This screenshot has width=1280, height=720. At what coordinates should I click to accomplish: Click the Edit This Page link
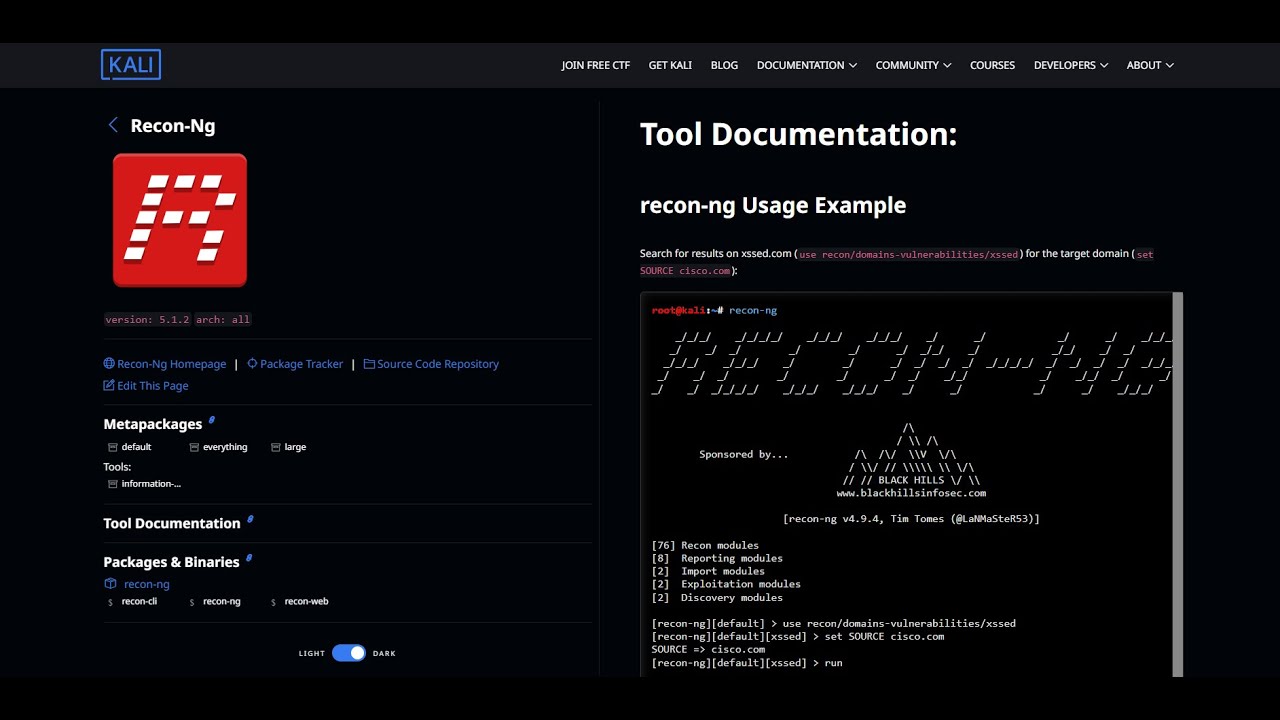tap(153, 385)
